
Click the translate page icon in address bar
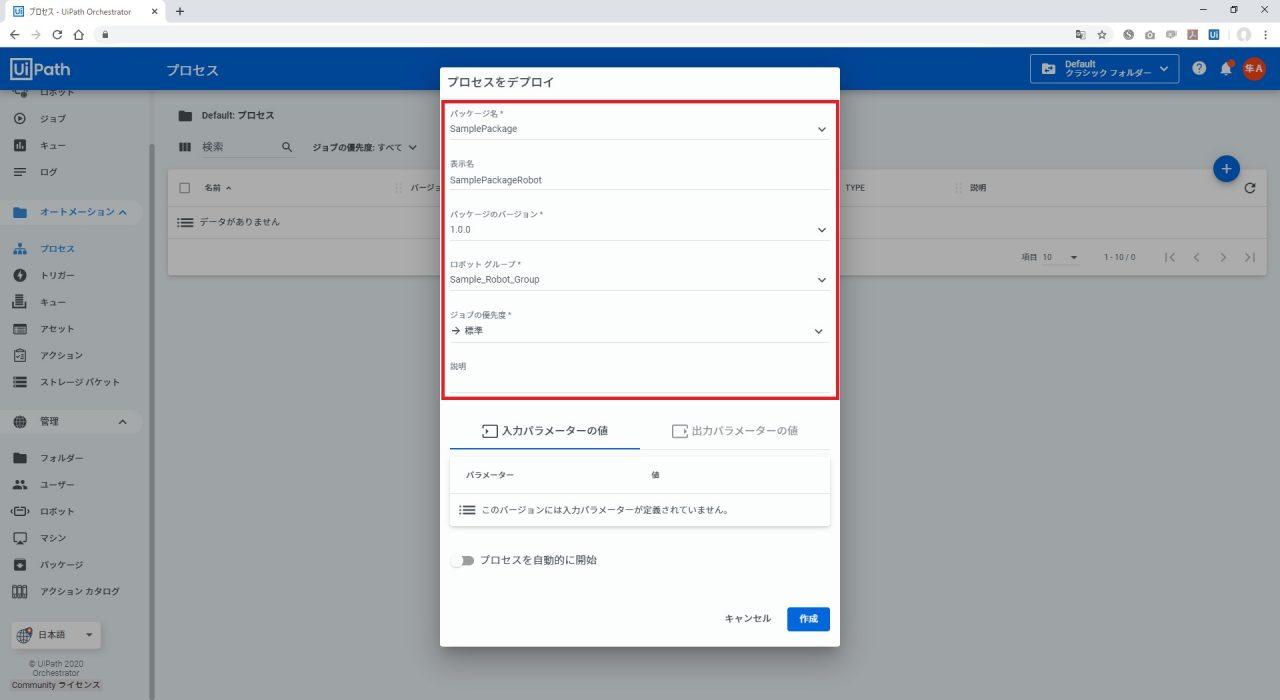1080,34
